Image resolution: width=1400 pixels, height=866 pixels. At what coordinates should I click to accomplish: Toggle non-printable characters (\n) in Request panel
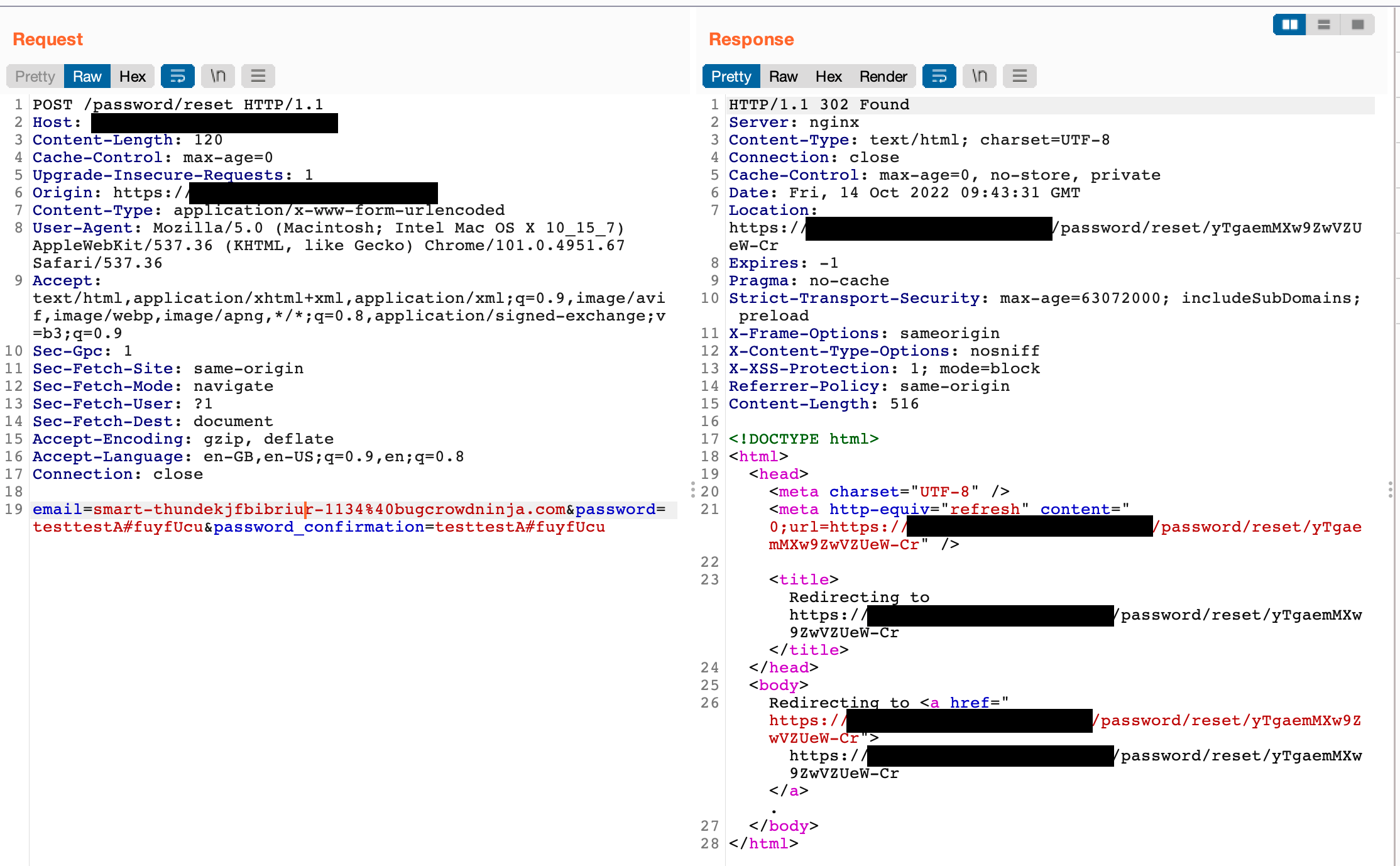pos(218,76)
